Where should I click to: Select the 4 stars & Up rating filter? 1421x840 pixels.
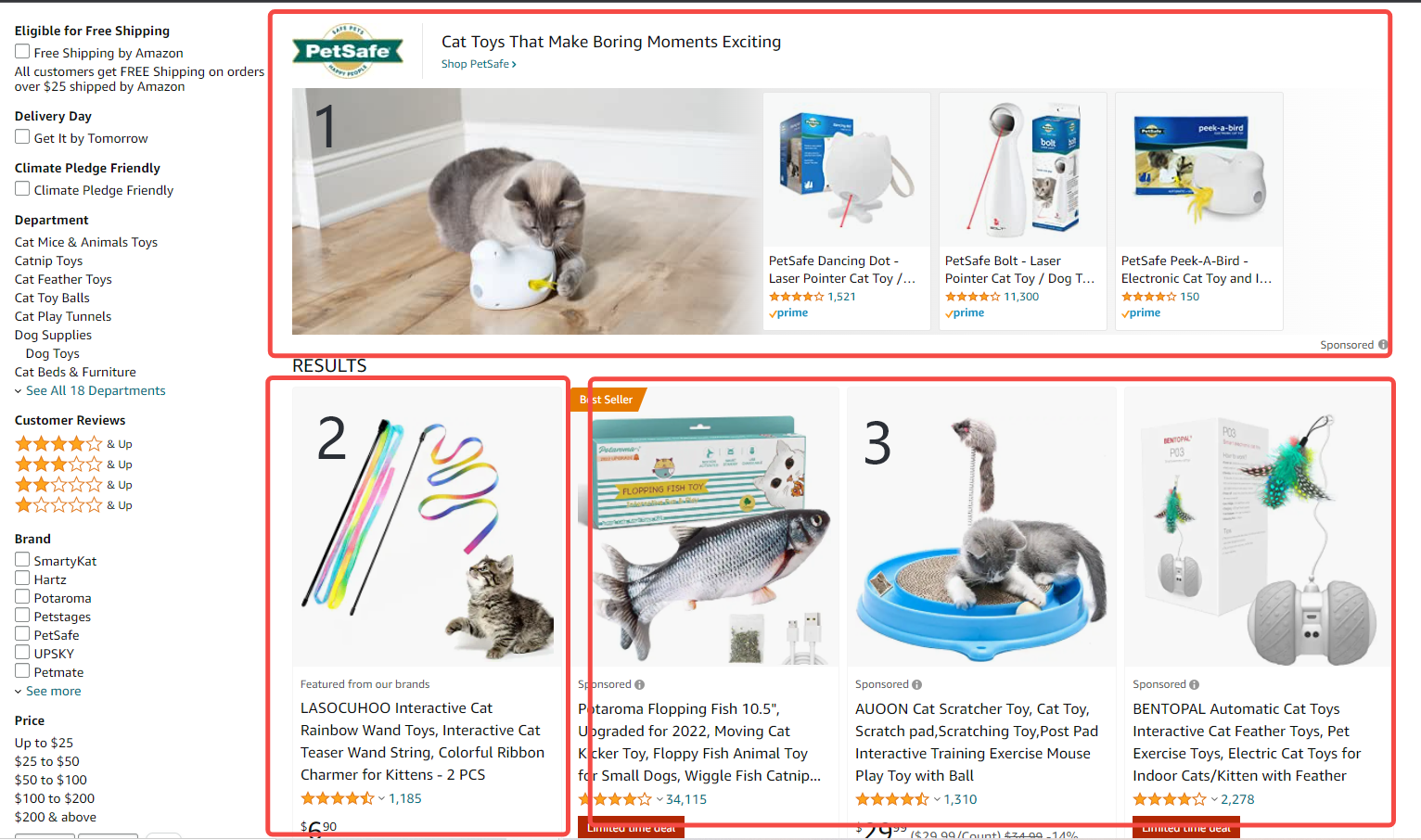click(x=73, y=444)
